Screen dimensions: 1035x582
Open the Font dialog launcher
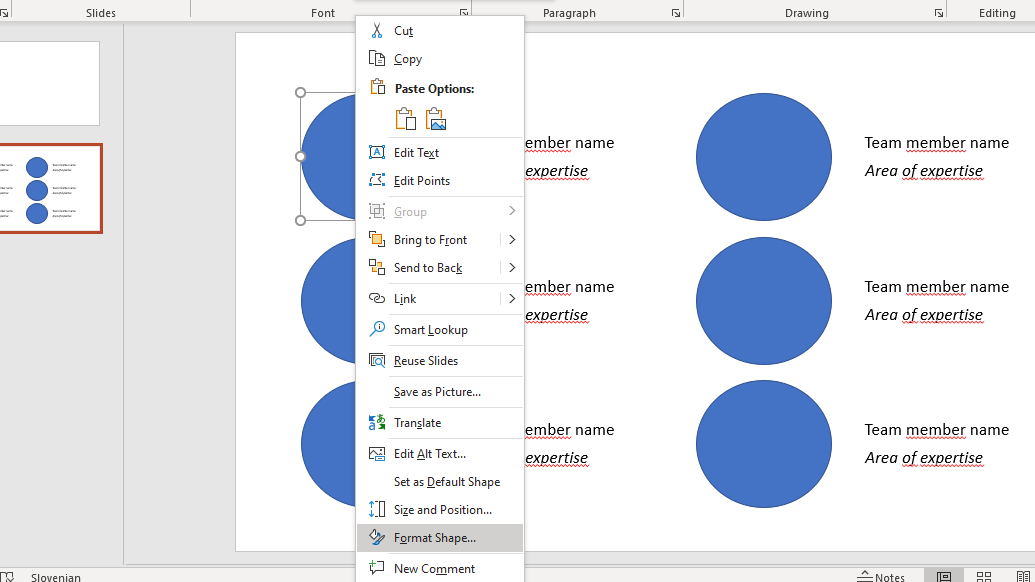click(x=464, y=13)
